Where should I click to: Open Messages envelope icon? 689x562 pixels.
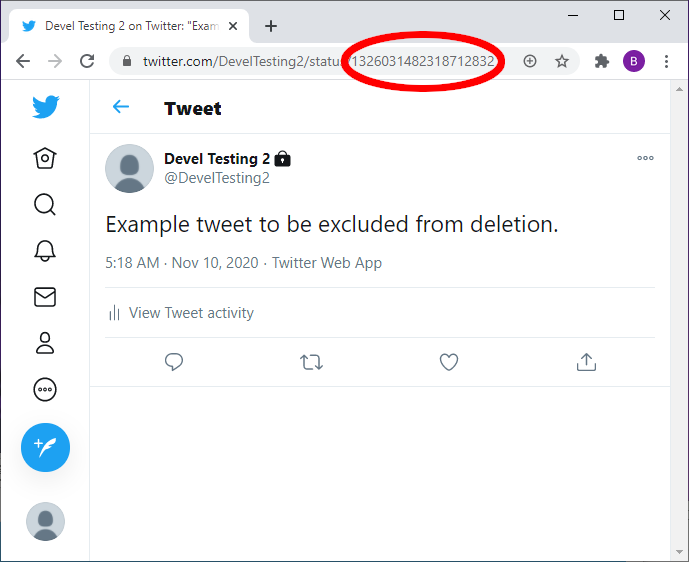point(45,297)
